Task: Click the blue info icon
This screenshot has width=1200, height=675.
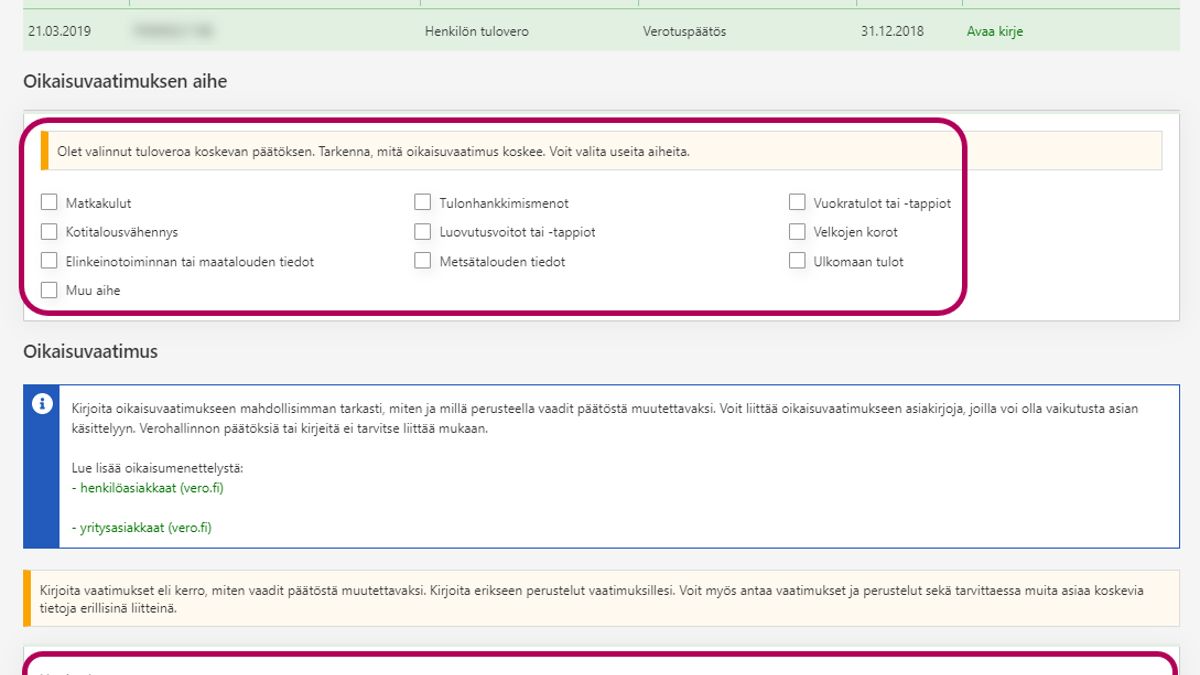Action: 41,404
